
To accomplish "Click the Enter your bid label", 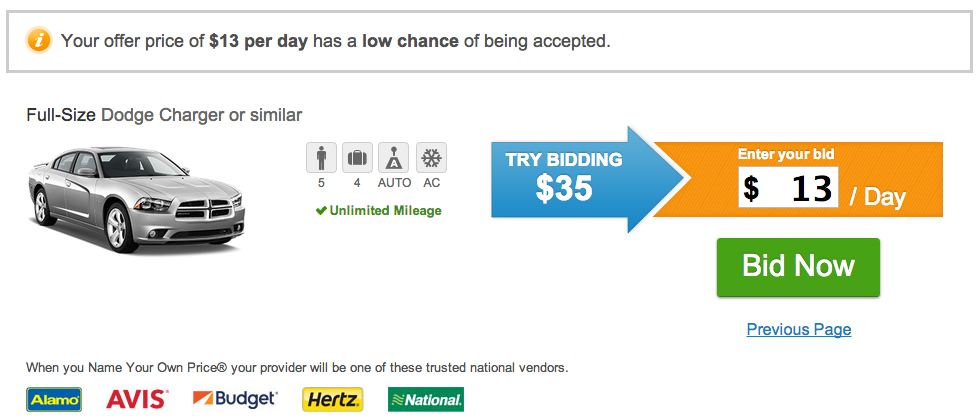I will [785, 154].
